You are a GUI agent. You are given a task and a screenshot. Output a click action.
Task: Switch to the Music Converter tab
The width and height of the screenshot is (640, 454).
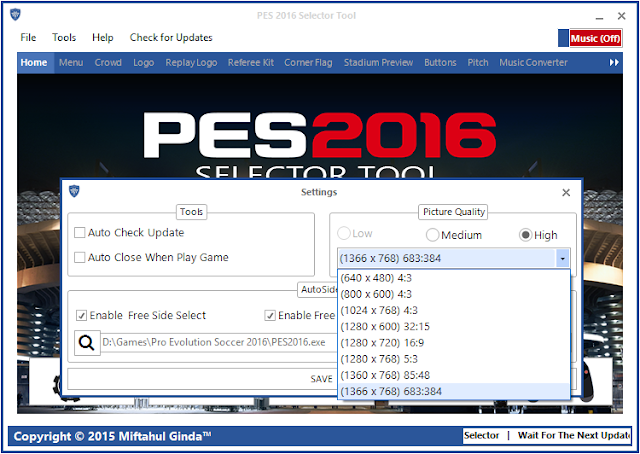click(x=533, y=62)
